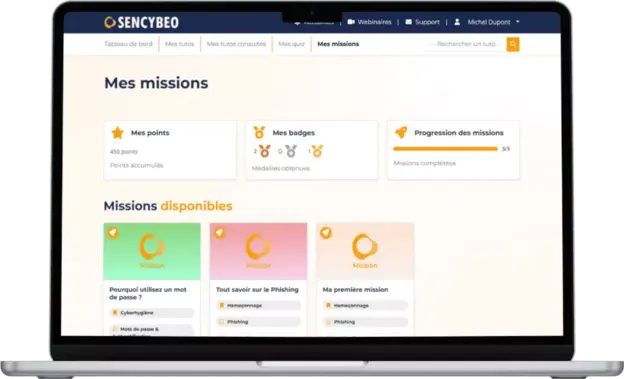This screenshot has height=379, width=624.
Task: Click the missions progress bar
Action: click(445, 149)
